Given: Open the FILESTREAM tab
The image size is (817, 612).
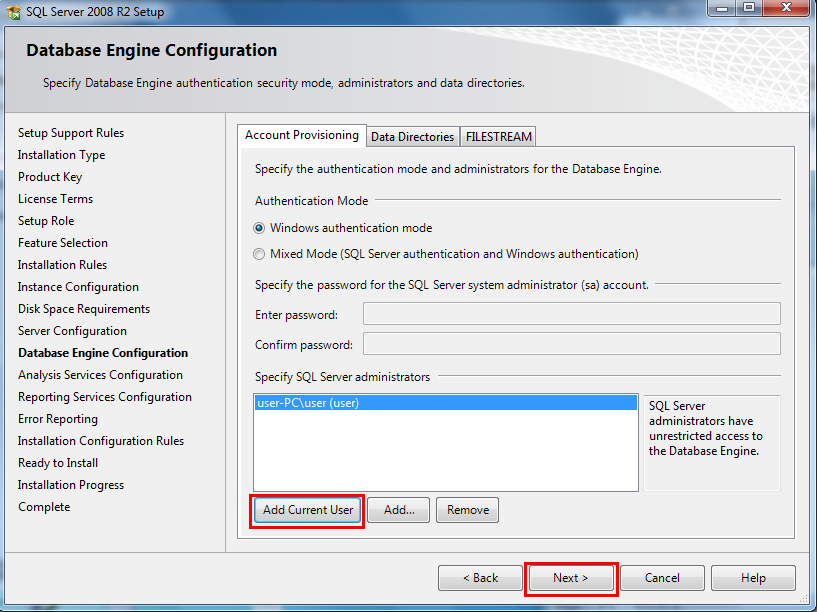Looking at the screenshot, I should pyautogui.click(x=499, y=137).
